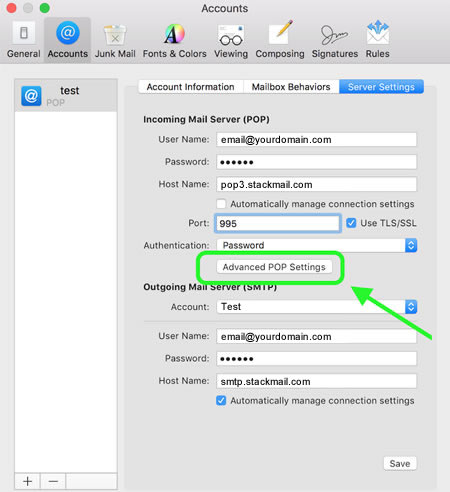Screen dimensions: 450x492
Task: Click Advanced POP Settings button
Action: point(274,267)
